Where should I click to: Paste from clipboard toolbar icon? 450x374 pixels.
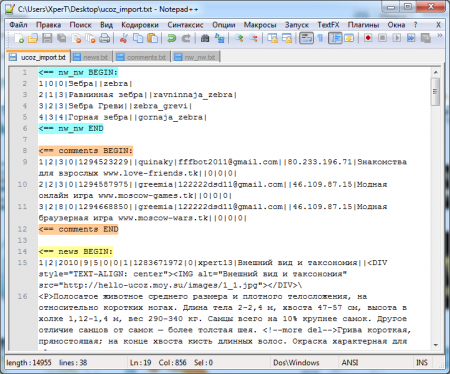tap(152, 38)
